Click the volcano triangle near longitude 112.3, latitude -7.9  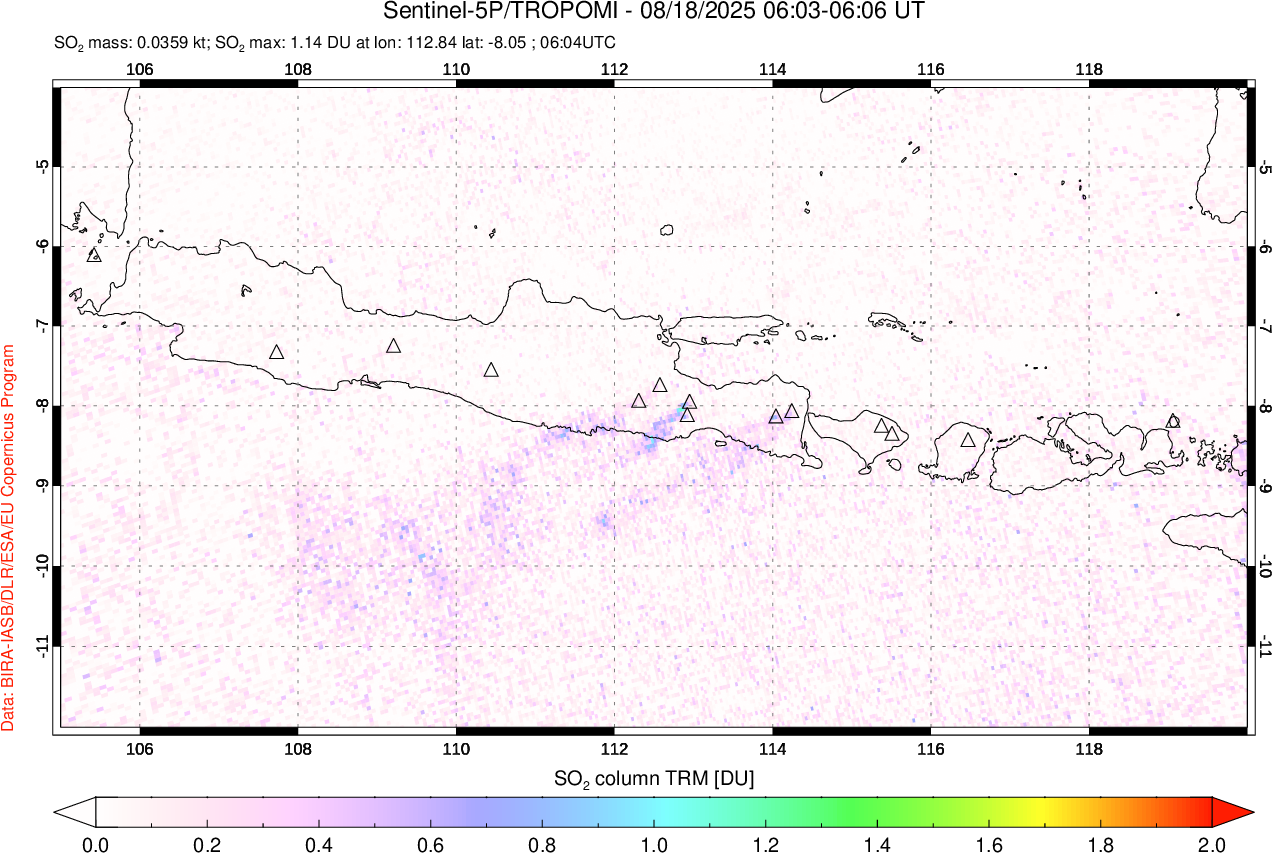[639, 401]
